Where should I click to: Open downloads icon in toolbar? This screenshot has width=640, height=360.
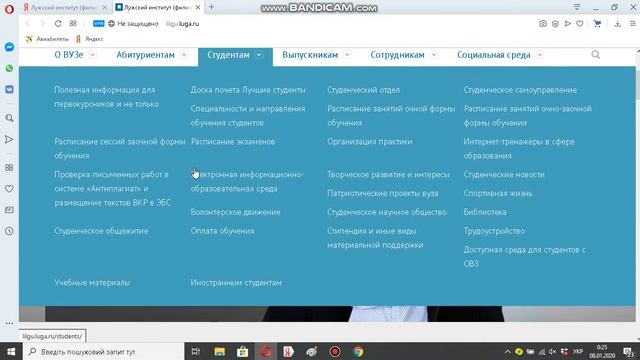618,24
